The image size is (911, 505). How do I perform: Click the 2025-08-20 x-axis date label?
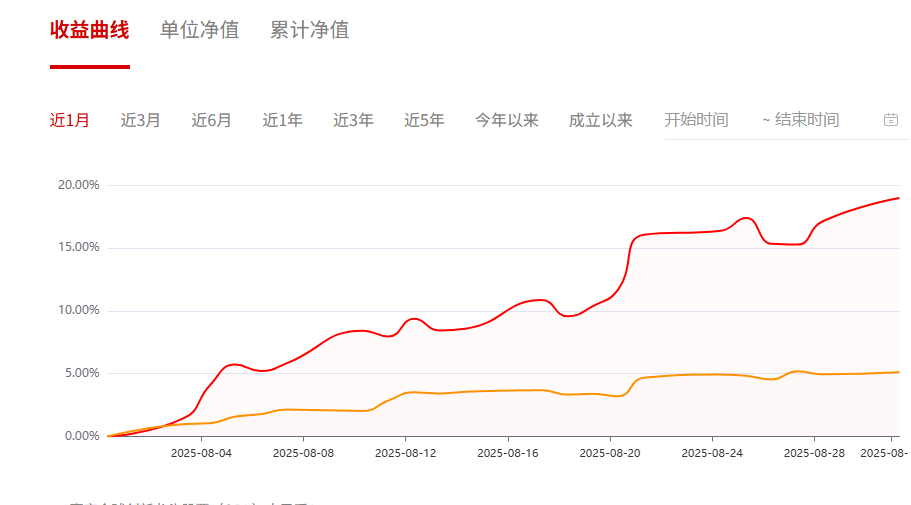pyautogui.click(x=610, y=453)
